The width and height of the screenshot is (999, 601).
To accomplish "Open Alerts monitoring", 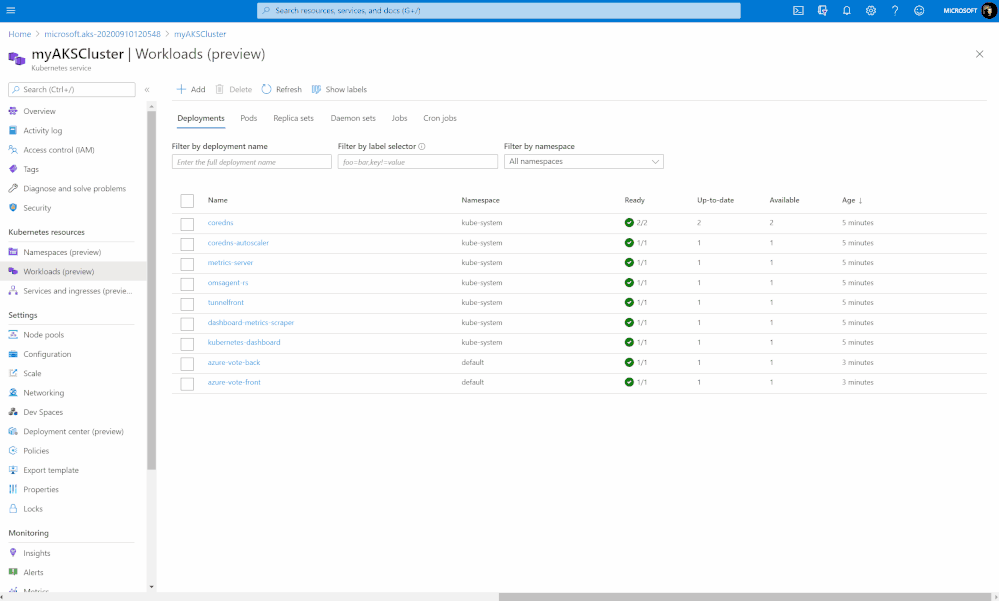I will [33, 572].
